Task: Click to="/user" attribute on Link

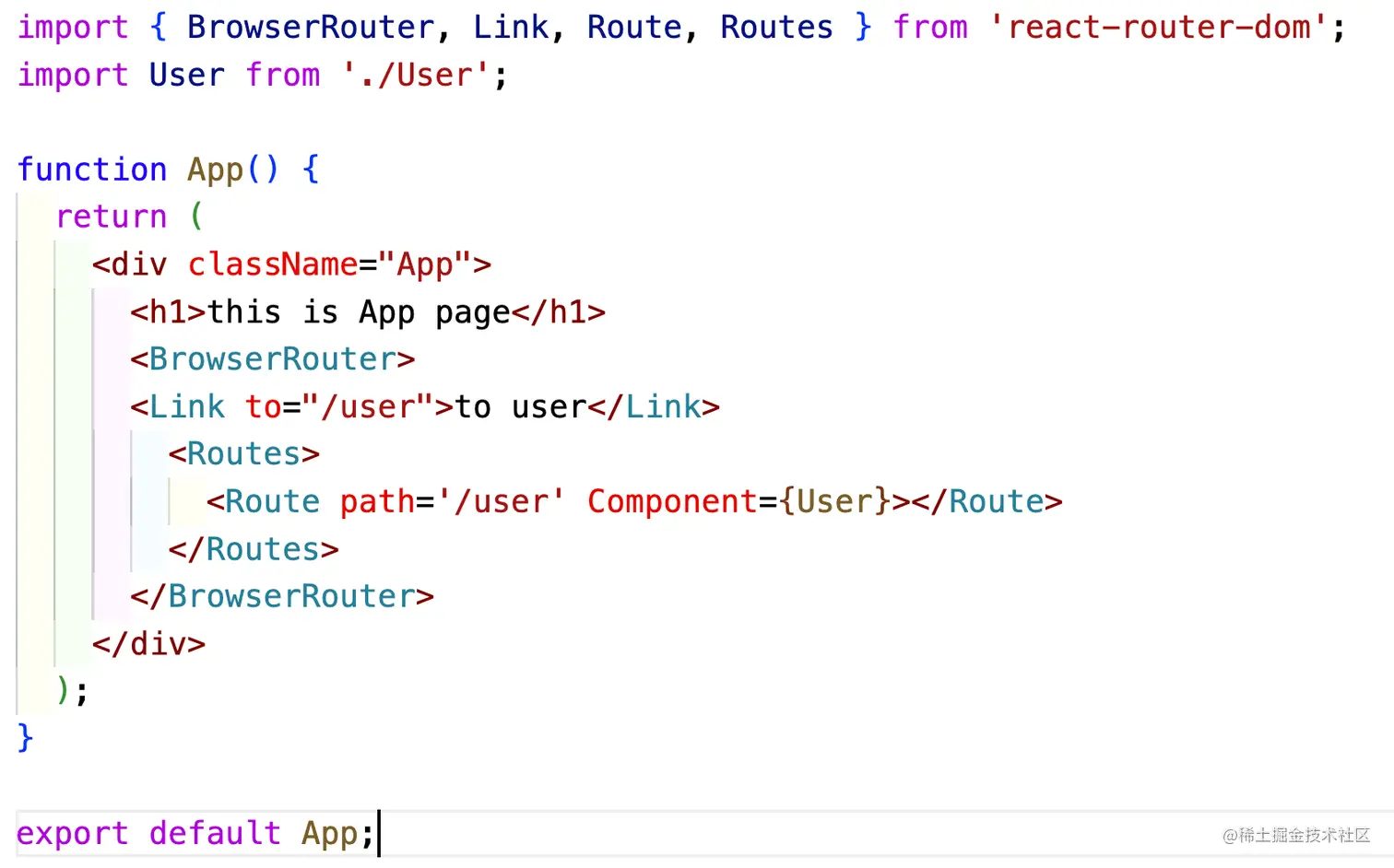Action: click(338, 406)
